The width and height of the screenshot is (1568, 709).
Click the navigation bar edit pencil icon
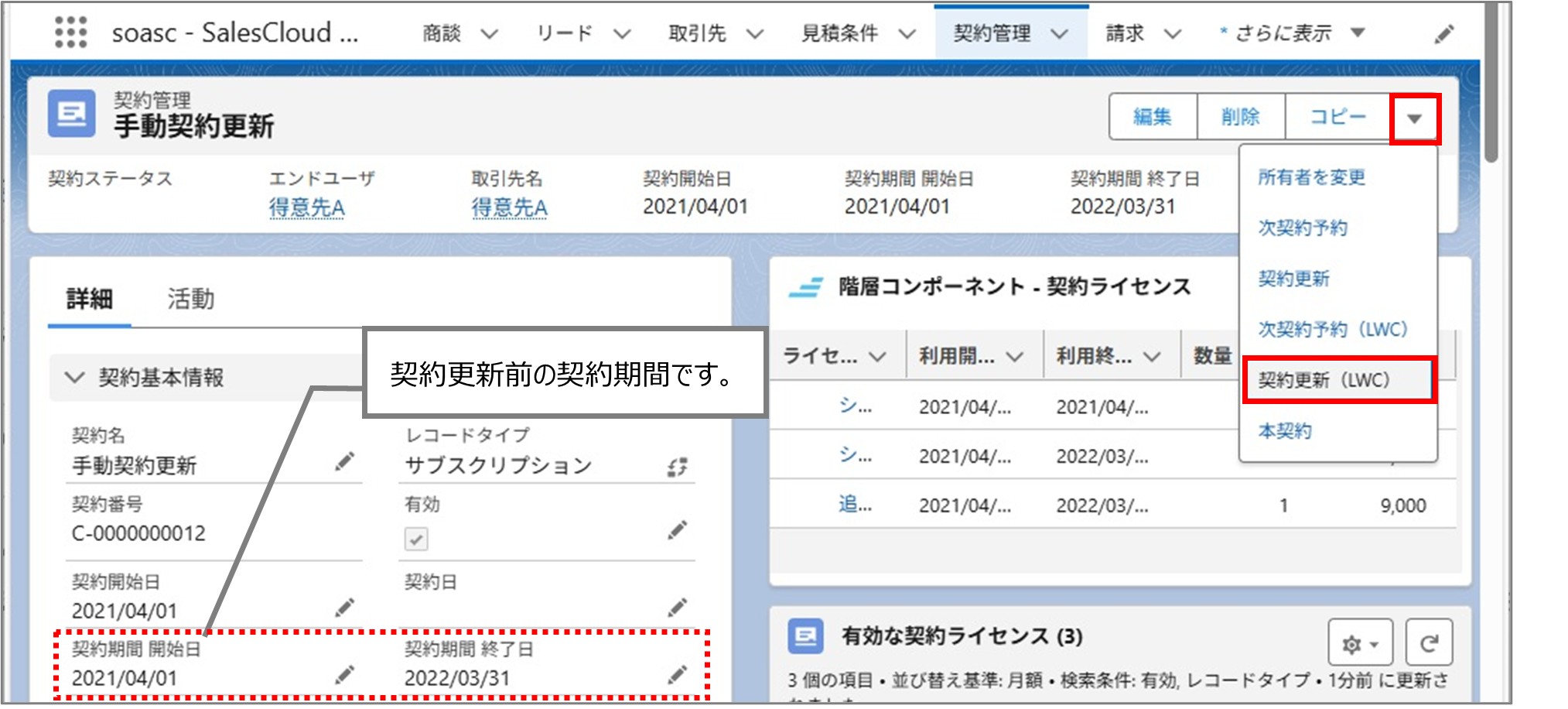pos(1443,34)
